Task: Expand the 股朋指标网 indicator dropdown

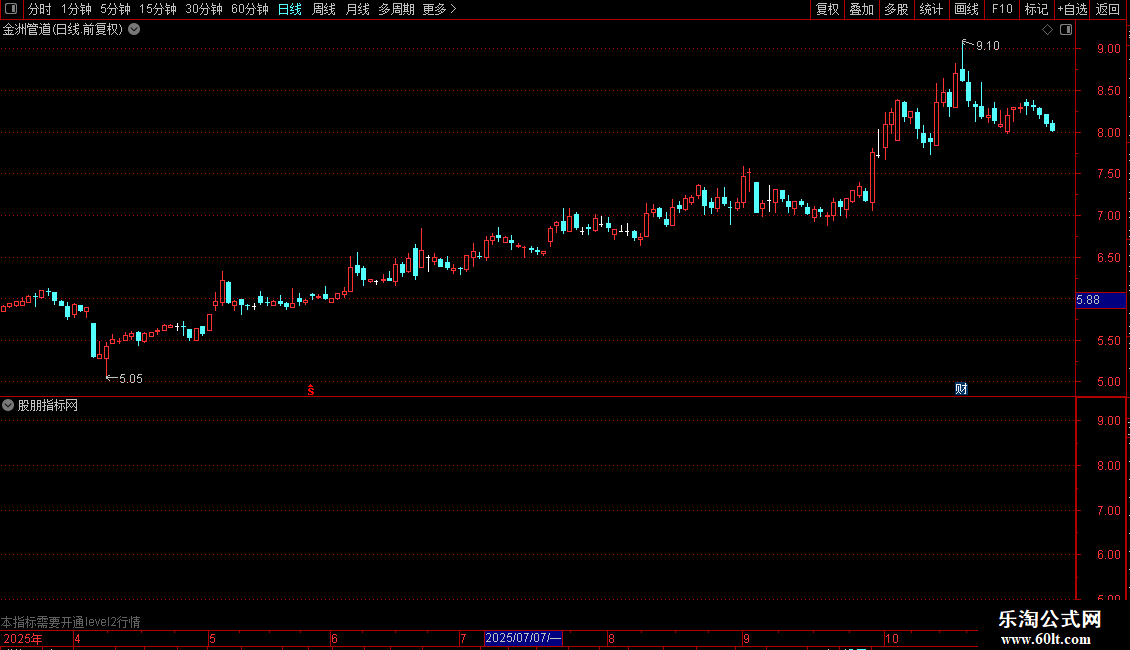Action: [x=8, y=405]
